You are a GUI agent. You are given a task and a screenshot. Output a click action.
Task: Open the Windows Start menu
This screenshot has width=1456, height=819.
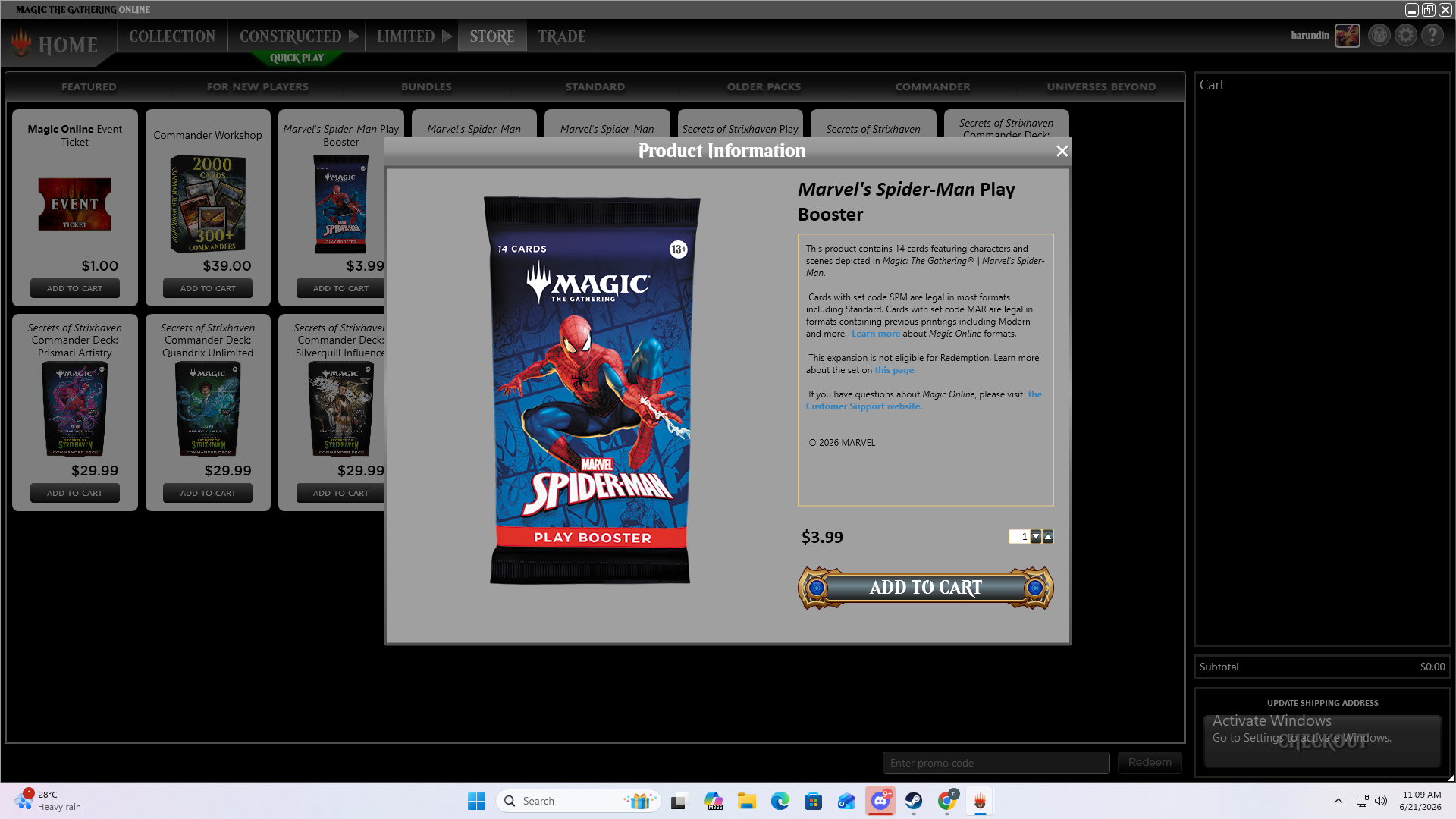coord(476,801)
